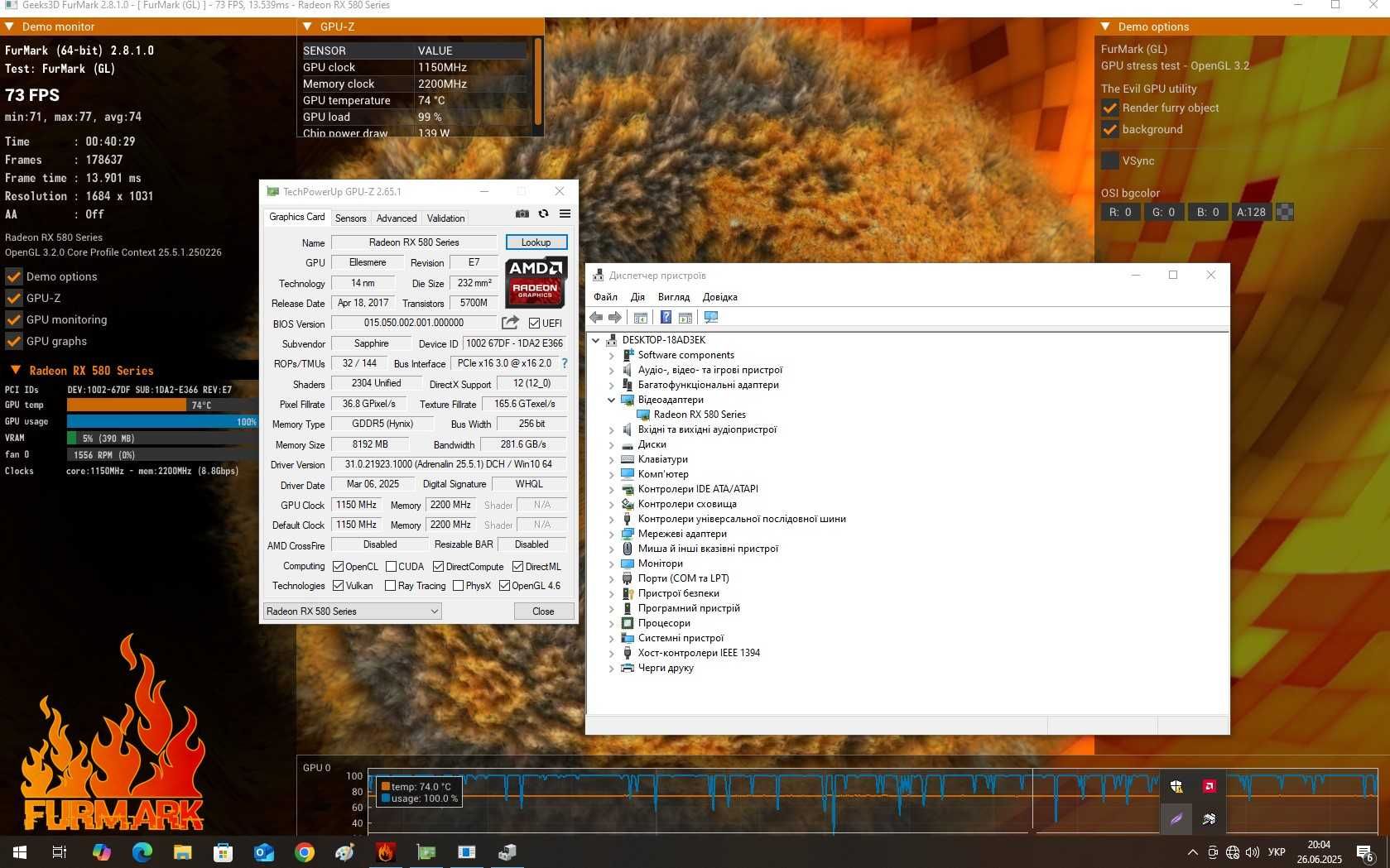Switch to the Validation tab in GPU-Z
This screenshot has width=1390, height=868.
445,218
